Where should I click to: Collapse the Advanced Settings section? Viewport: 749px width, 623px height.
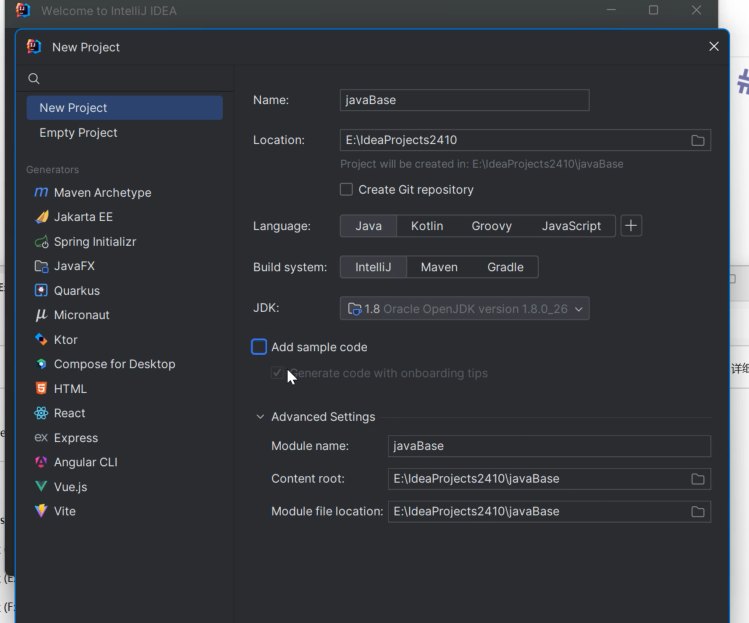point(260,417)
